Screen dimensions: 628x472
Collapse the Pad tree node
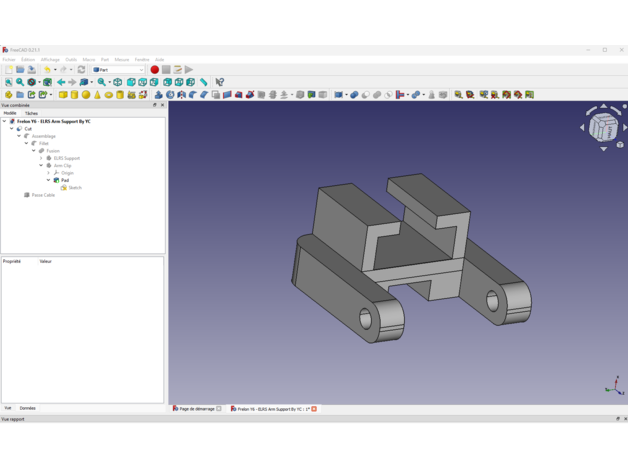48,180
